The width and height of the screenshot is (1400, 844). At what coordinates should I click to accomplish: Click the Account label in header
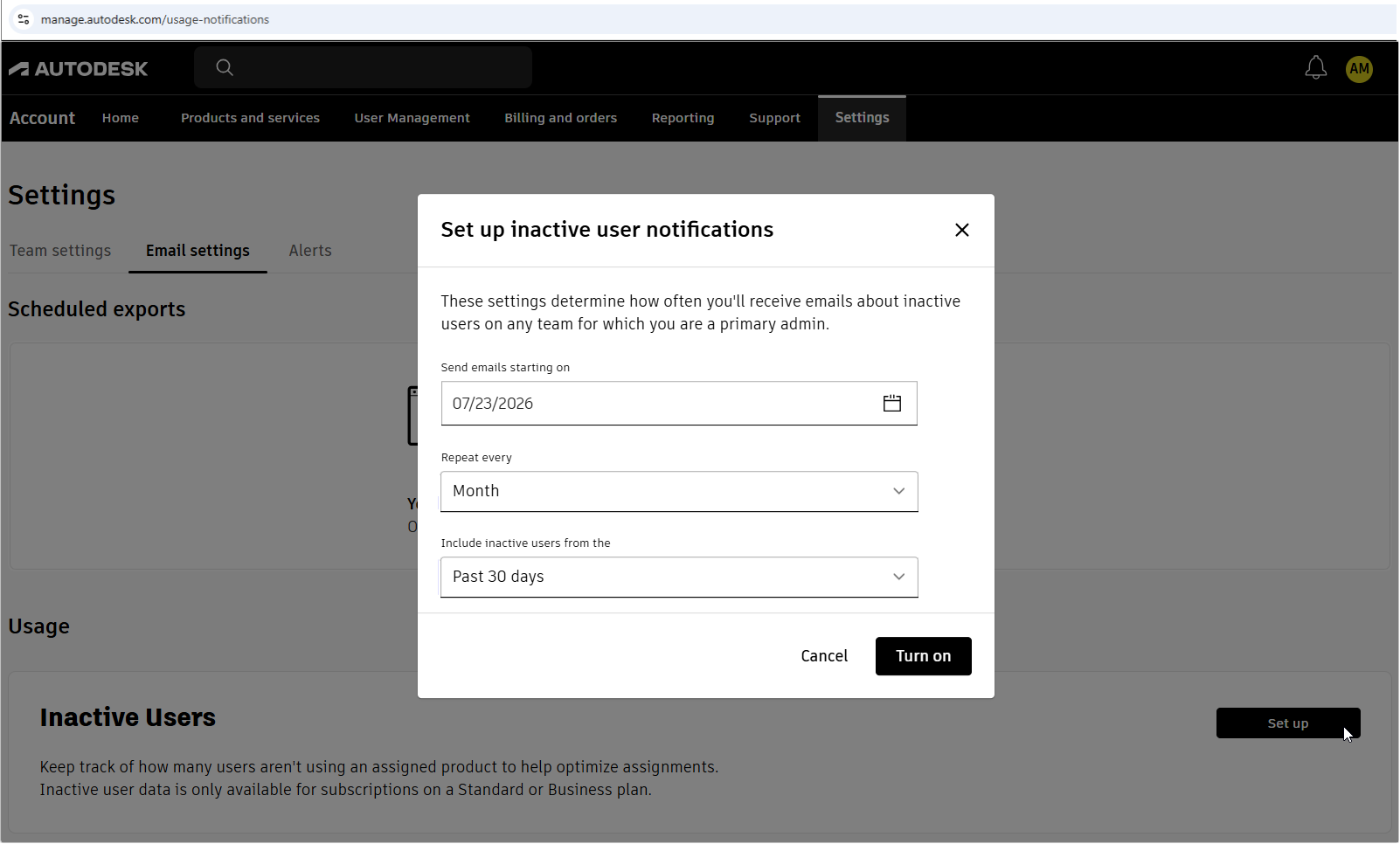tap(43, 118)
